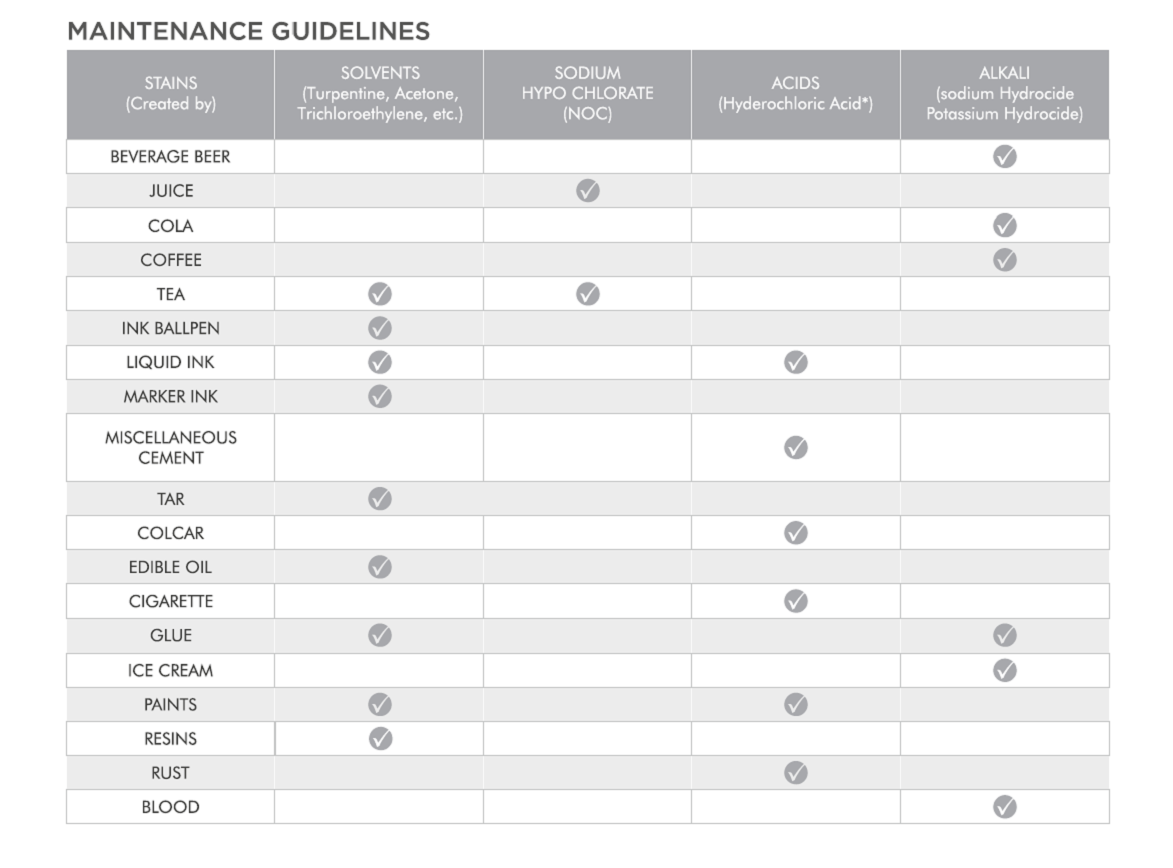Click the Sodium Hypo Chlorate column header
Viewport: 1173px width, 868px height.
point(587,93)
